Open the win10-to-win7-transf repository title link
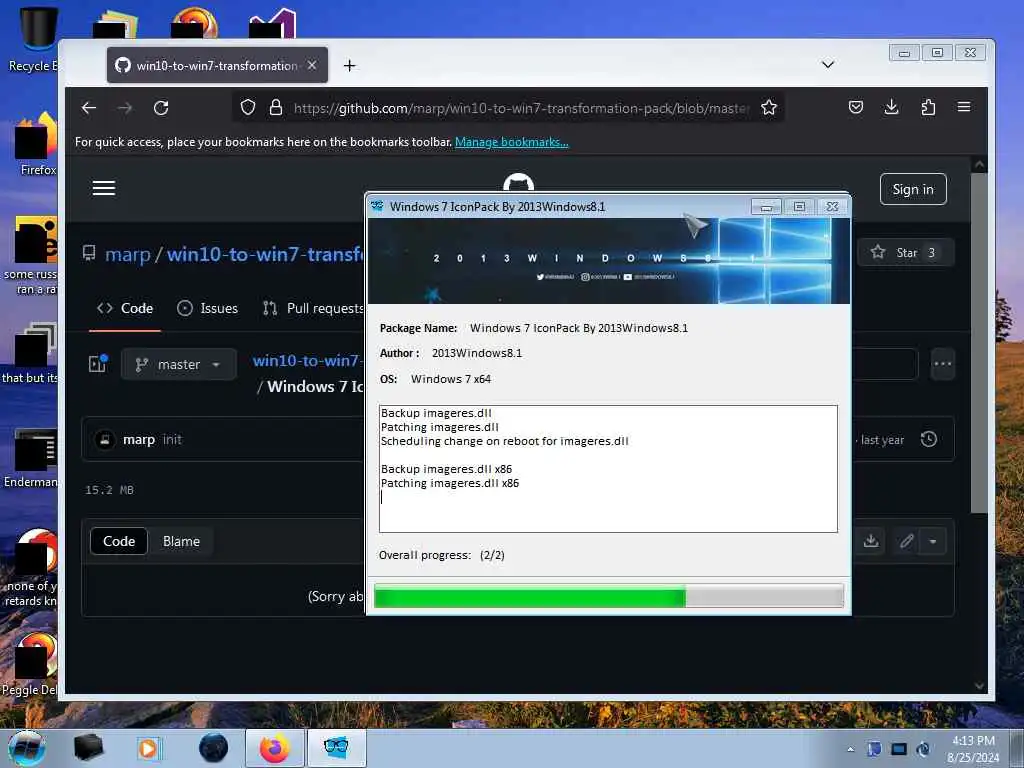 tap(266, 254)
